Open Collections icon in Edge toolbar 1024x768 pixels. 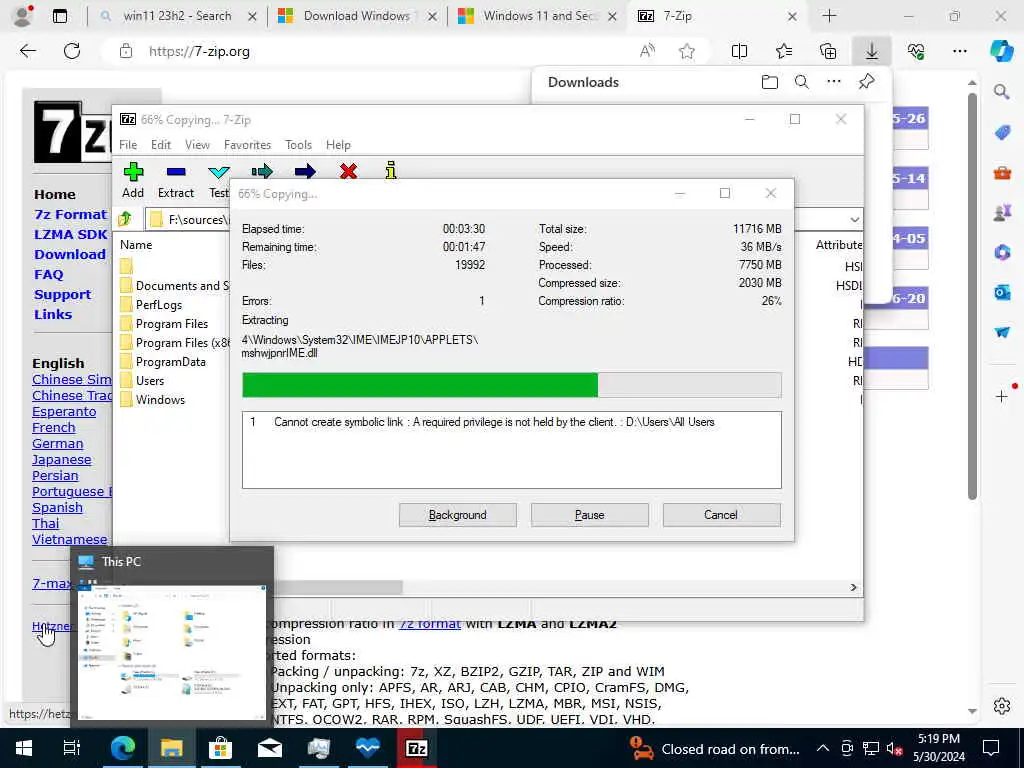click(x=828, y=51)
